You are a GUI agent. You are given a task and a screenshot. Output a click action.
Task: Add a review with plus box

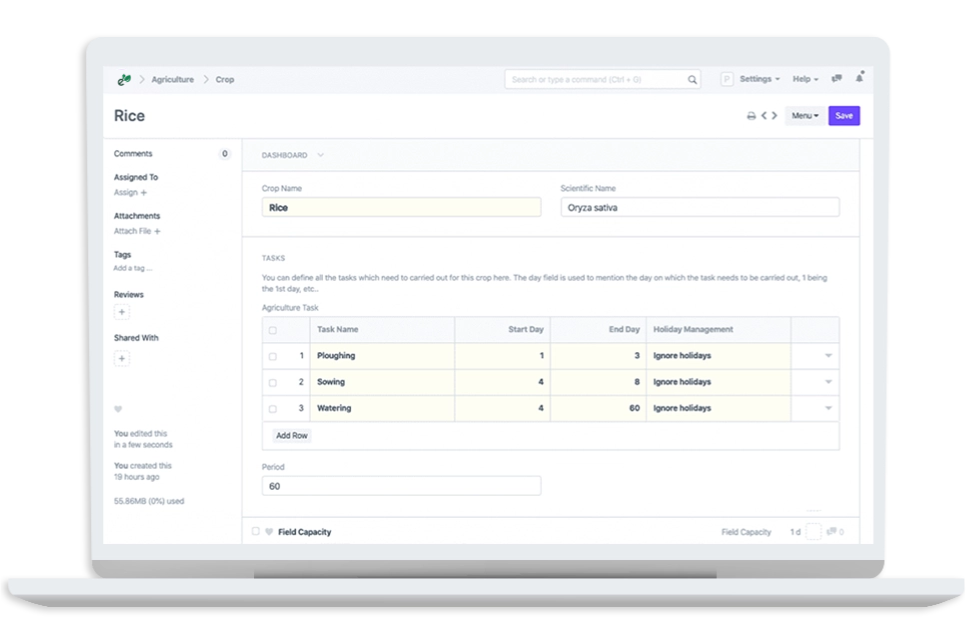coord(122,312)
